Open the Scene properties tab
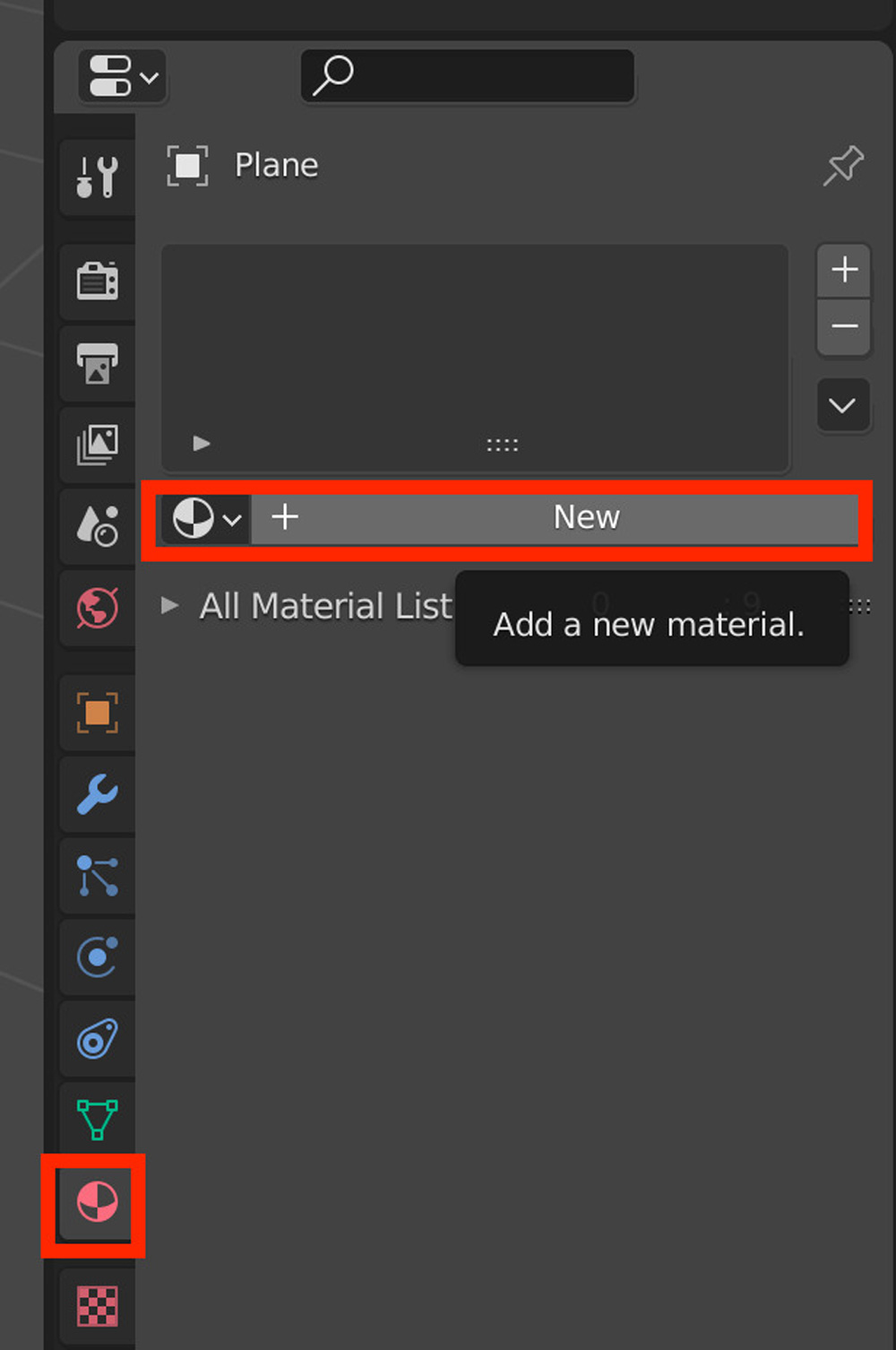This screenshot has width=896, height=1350. (x=97, y=526)
